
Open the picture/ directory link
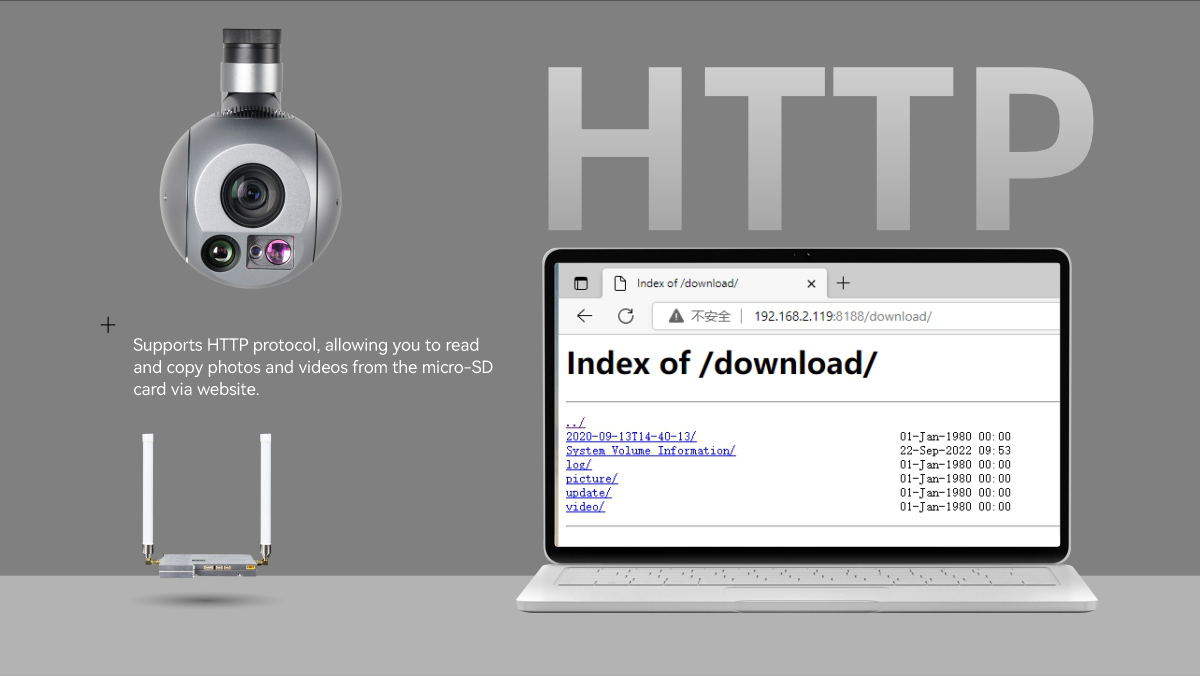591,479
